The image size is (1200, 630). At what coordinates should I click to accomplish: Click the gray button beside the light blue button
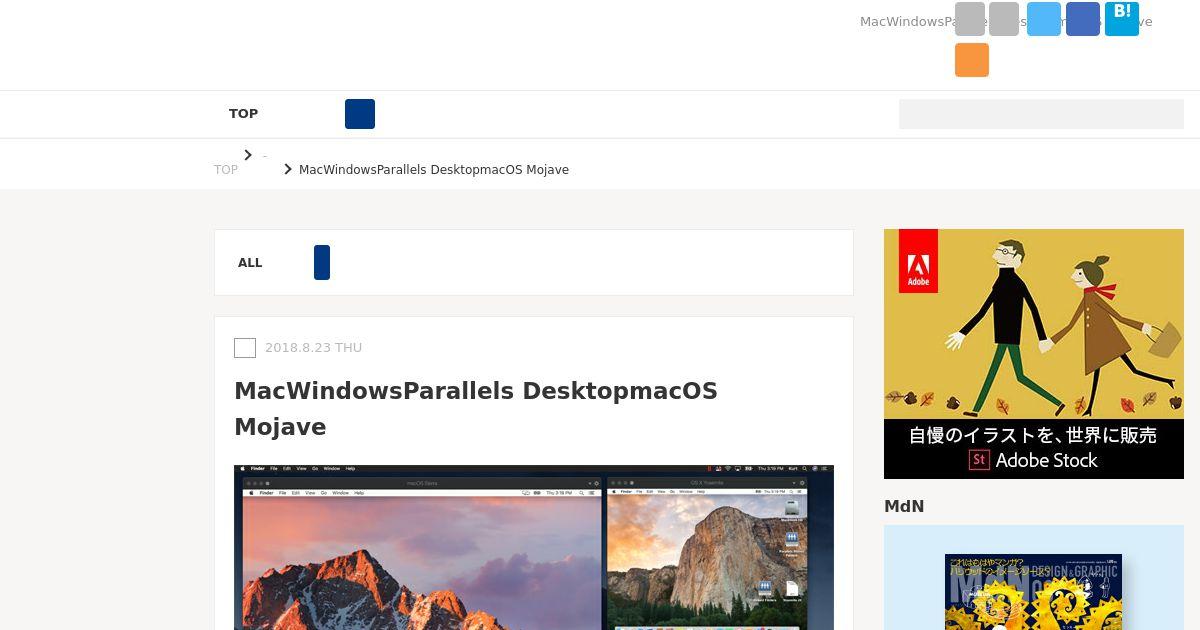coord(1004,19)
